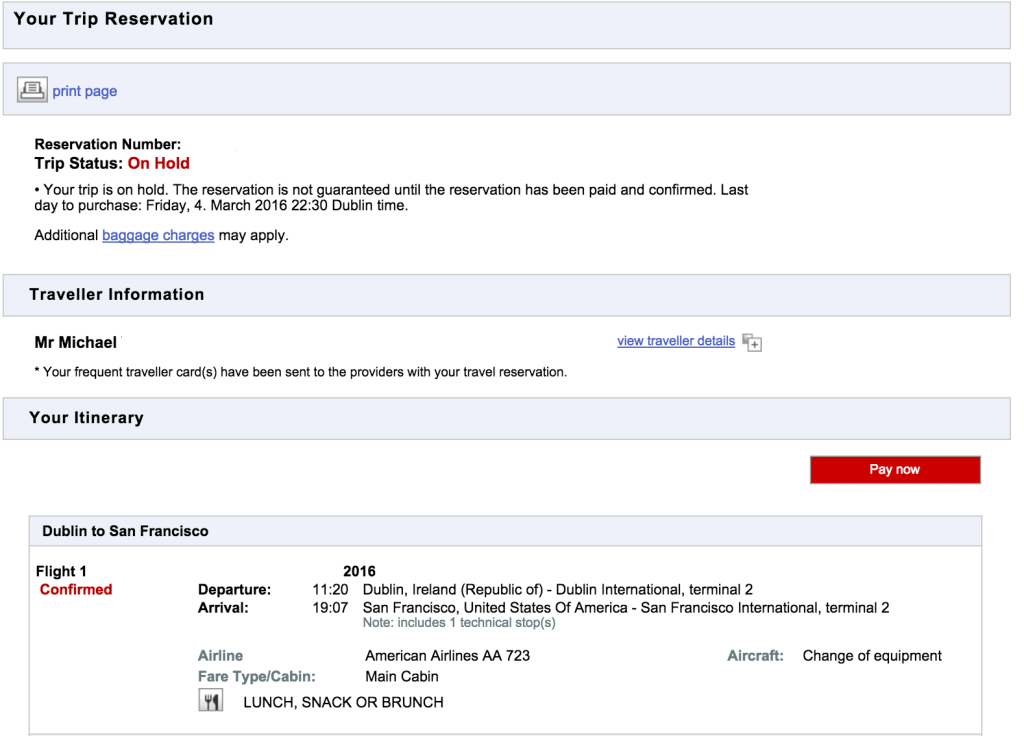Viewport: 1024px width, 736px height.
Task: Select the Traveller Information section header
Action: [x=116, y=294]
